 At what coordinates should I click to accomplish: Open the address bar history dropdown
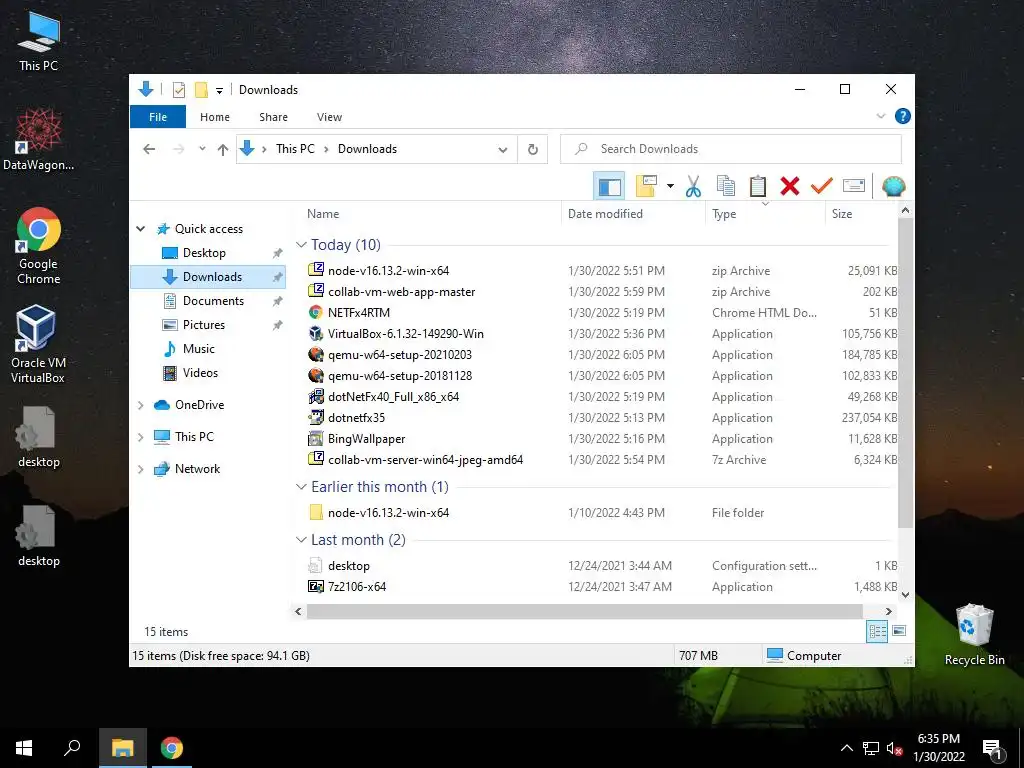click(502, 150)
